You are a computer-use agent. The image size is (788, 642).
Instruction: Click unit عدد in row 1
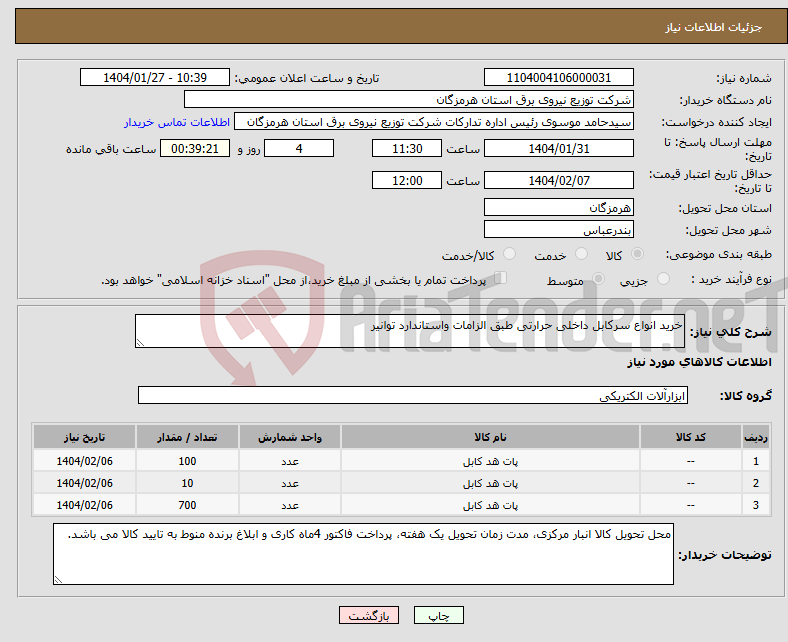coord(290,462)
